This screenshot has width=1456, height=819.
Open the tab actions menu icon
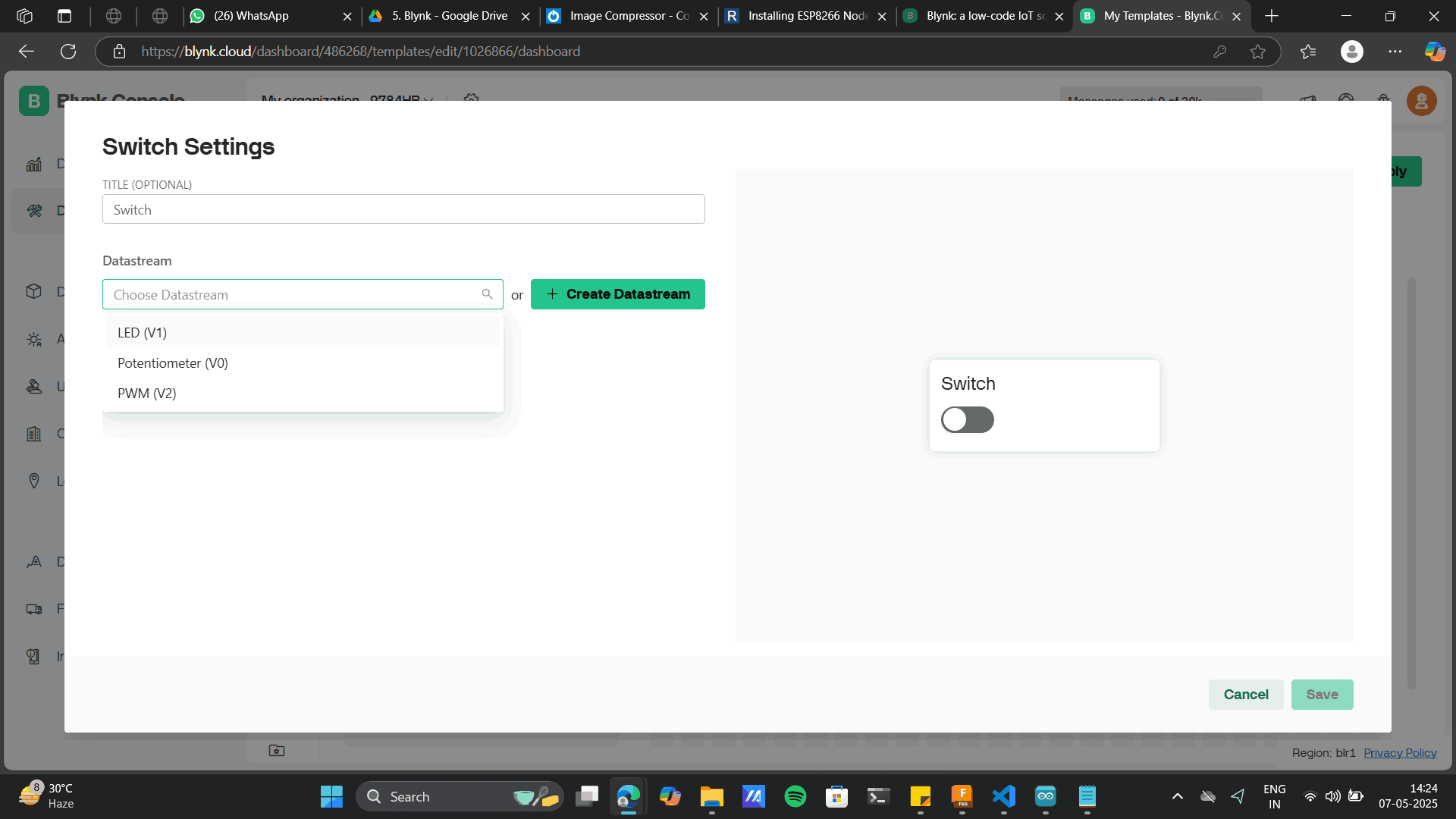click(64, 16)
